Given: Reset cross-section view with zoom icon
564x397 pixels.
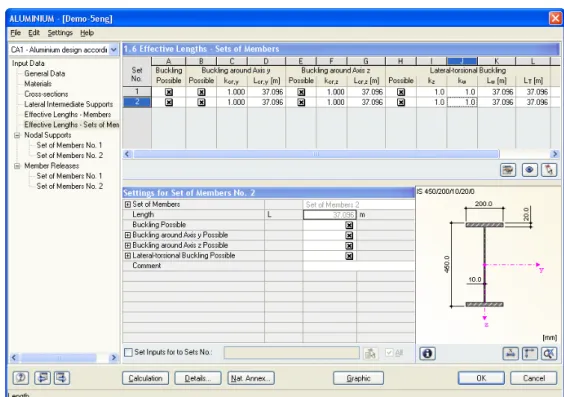Looking at the screenshot, I should (549, 353).
